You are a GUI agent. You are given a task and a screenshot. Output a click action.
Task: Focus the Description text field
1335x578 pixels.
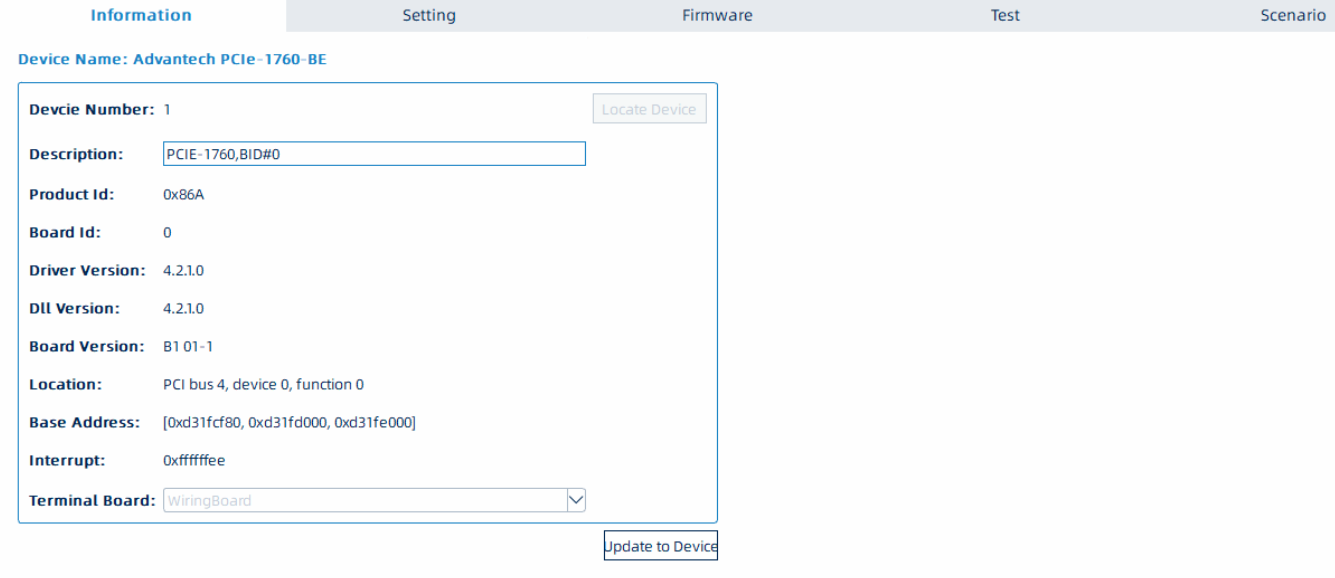click(374, 154)
